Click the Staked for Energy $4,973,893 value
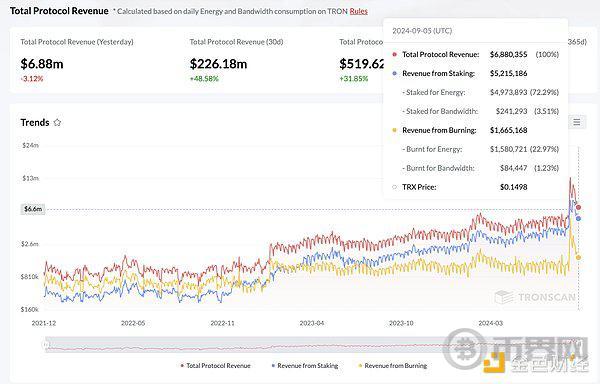 (509, 93)
